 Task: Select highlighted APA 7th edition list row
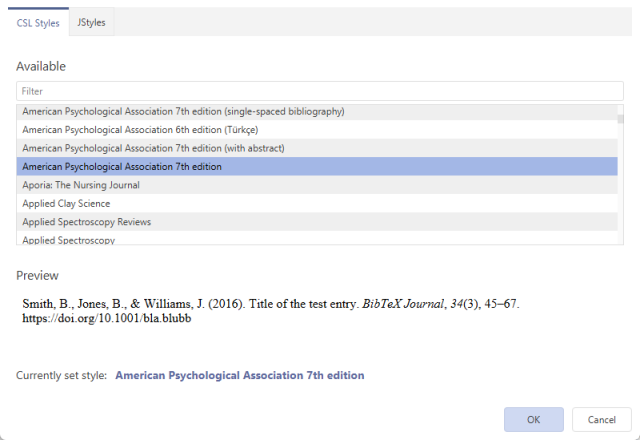(x=122, y=166)
